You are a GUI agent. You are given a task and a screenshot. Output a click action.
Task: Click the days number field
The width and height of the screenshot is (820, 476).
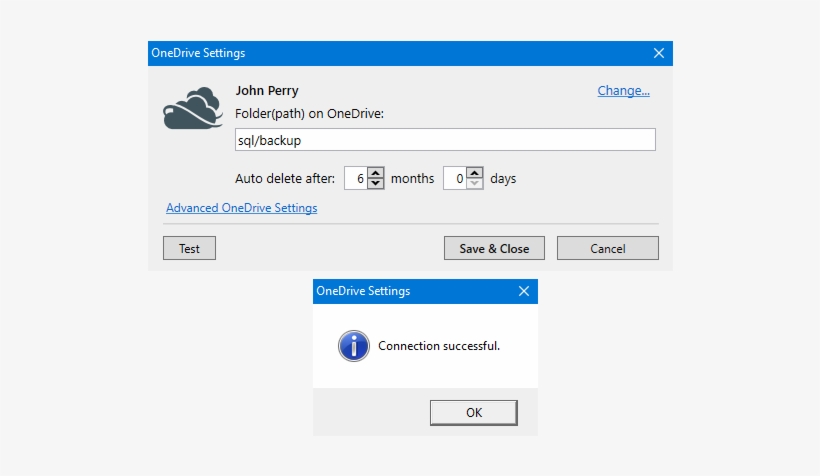[455, 178]
